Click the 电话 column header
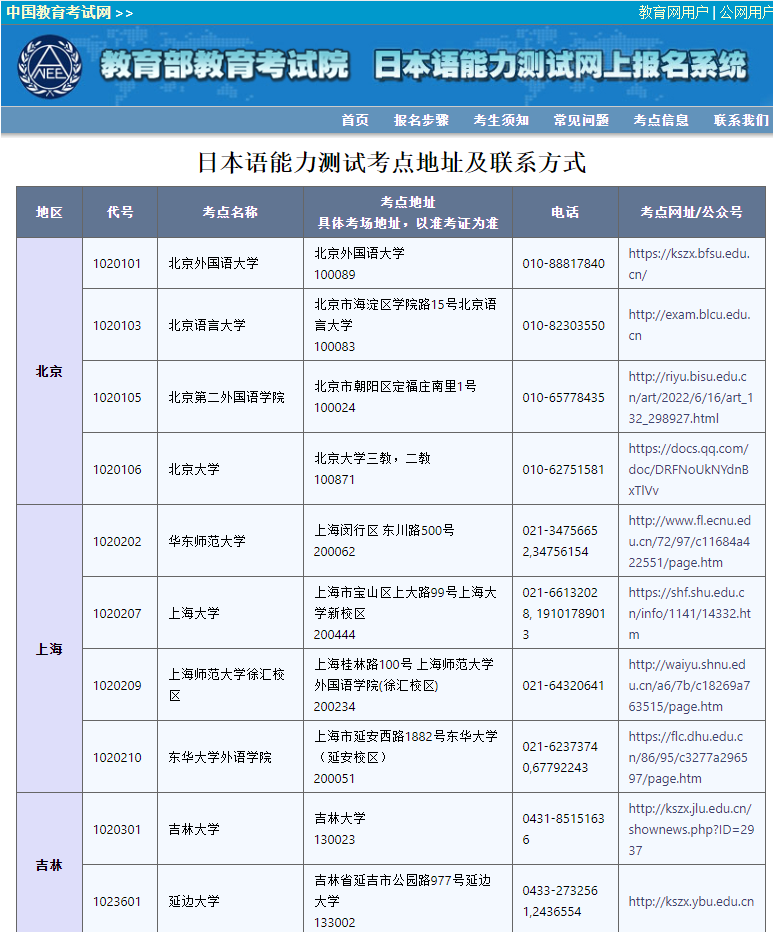Viewport: 773px width, 932px height. tap(565, 212)
